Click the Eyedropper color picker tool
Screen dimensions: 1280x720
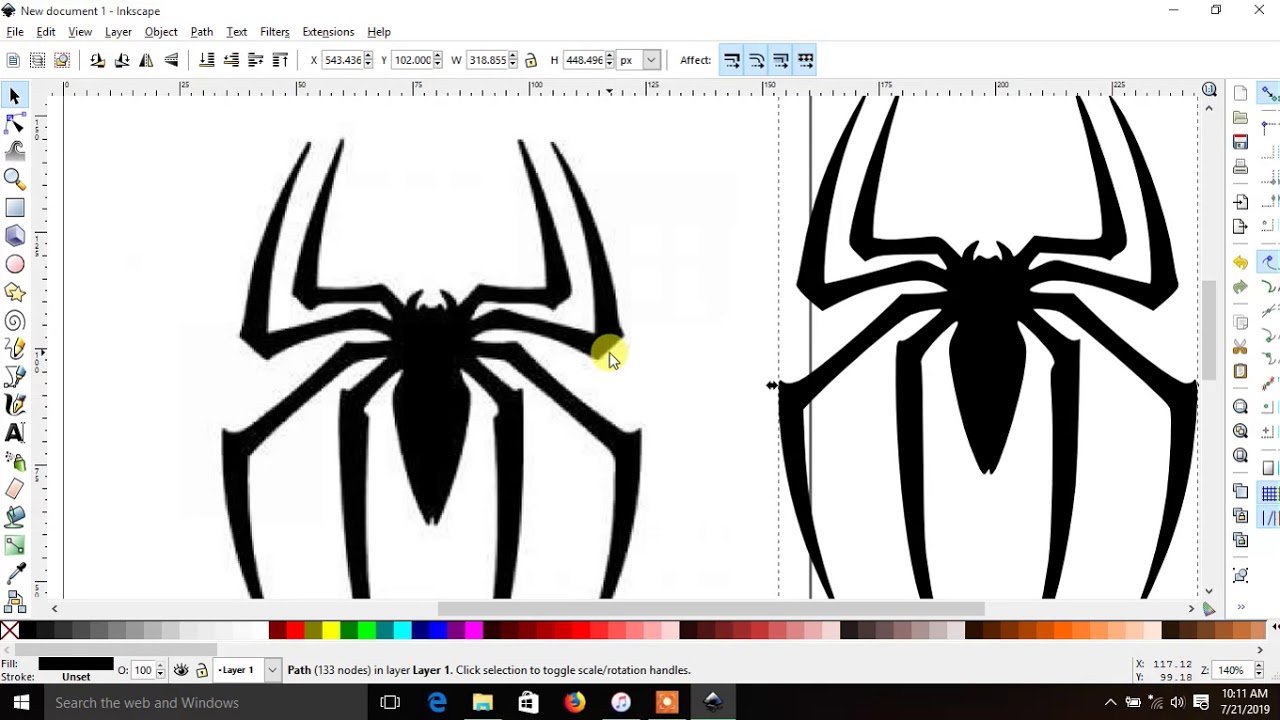(x=15, y=573)
